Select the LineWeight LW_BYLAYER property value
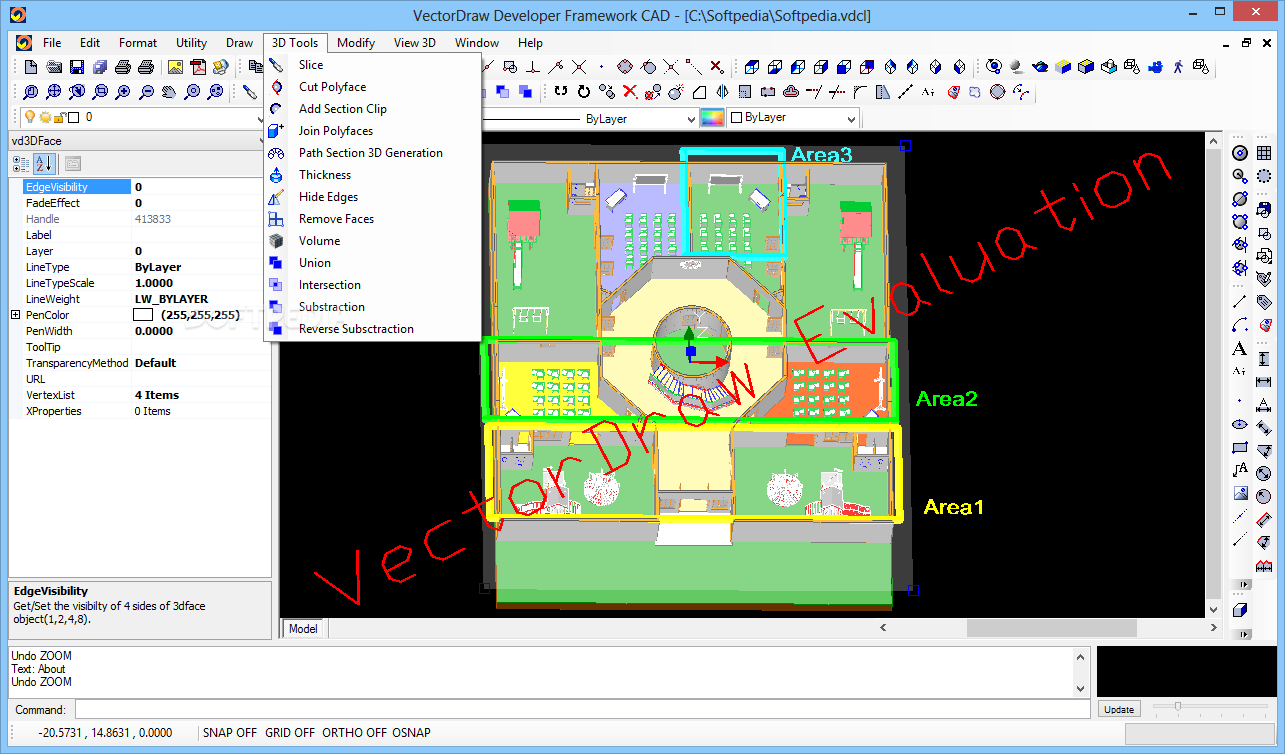The width and height of the screenshot is (1285, 754). click(172, 299)
